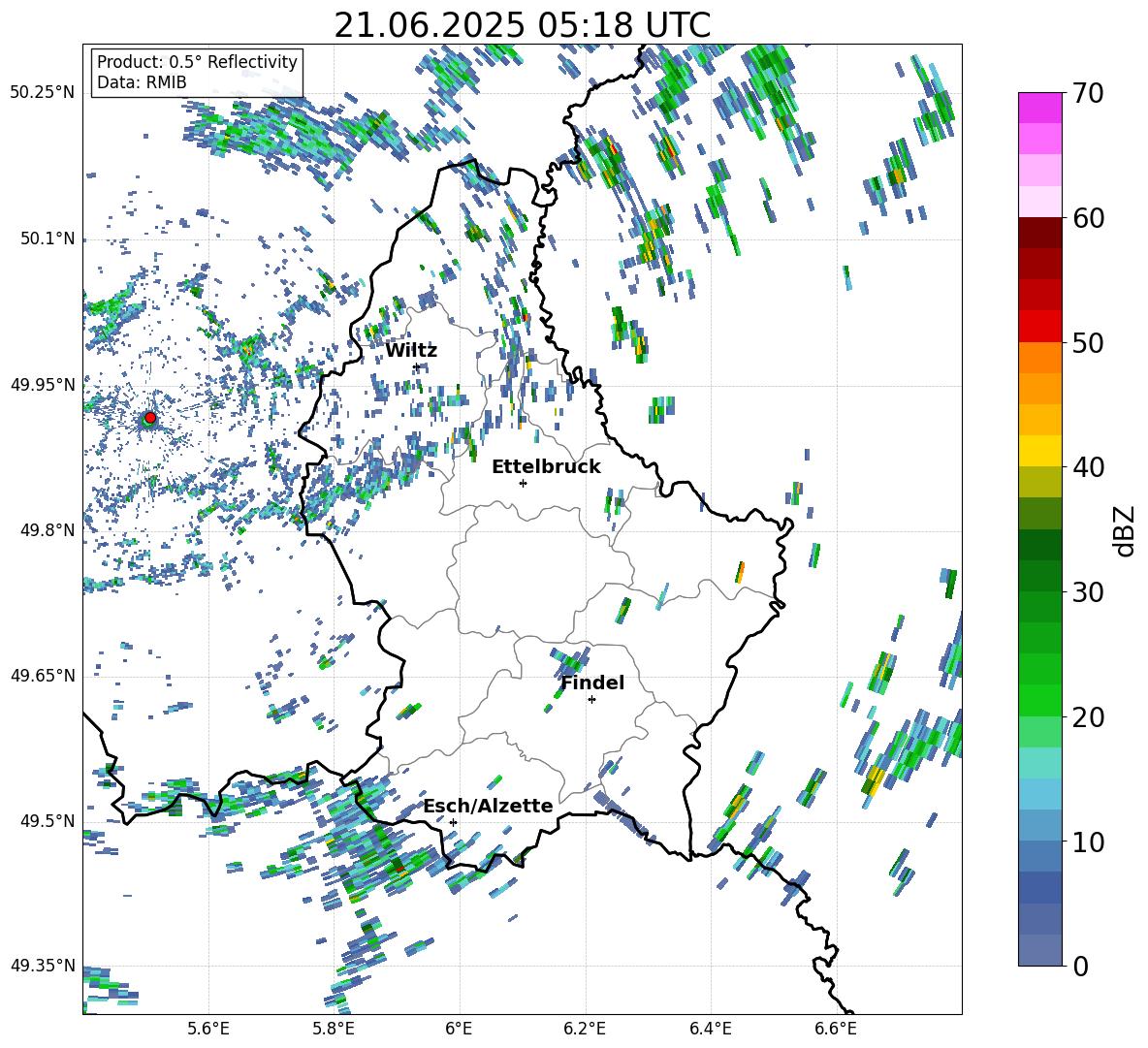1148x1048 pixels.
Task: Click the 10 value on the colorbar
Action: point(1088,842)
